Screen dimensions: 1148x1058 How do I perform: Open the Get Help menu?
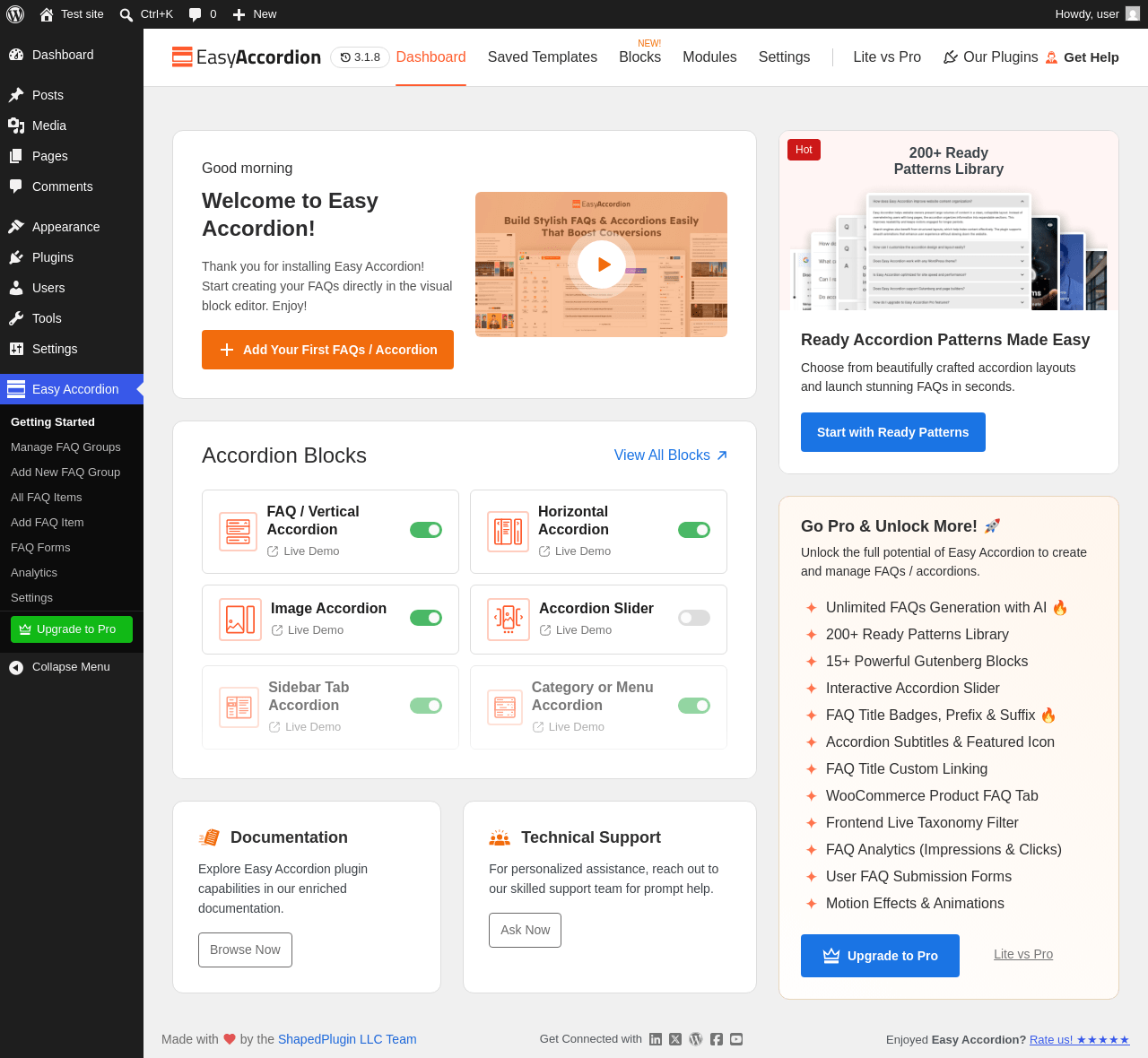pyautogui.click(x=1082, y=57)
